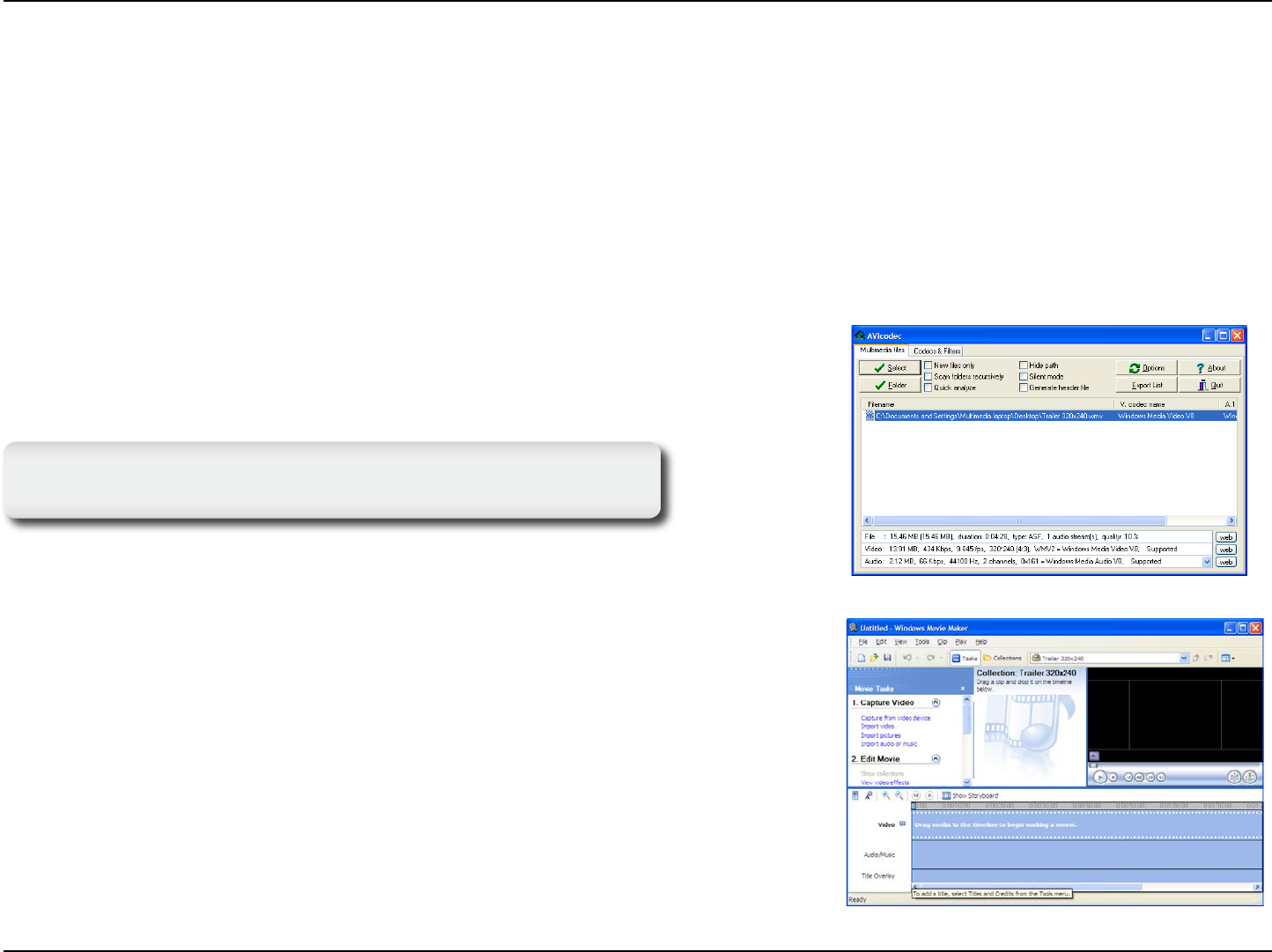The image size is (1272, 952).
Task: Turn on 'Silent mode' in AVIcodec
Action: (x=1024, y=376)
